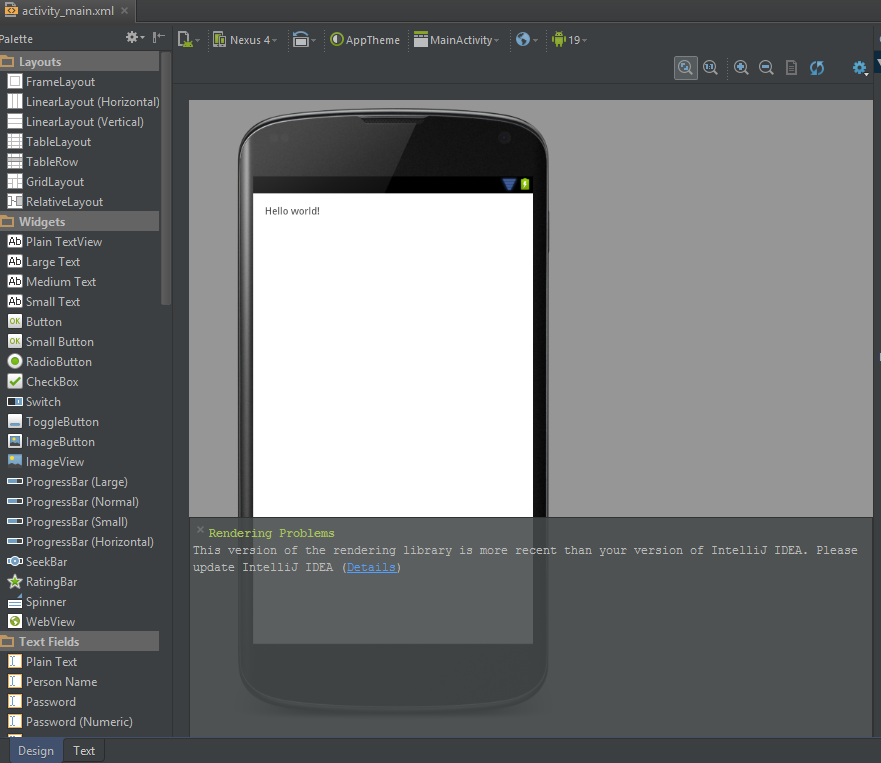The height and width of the screenshot is (763, 881).
Task: Select the Hello world! text in preview
Action: click(x=292, y=211)
